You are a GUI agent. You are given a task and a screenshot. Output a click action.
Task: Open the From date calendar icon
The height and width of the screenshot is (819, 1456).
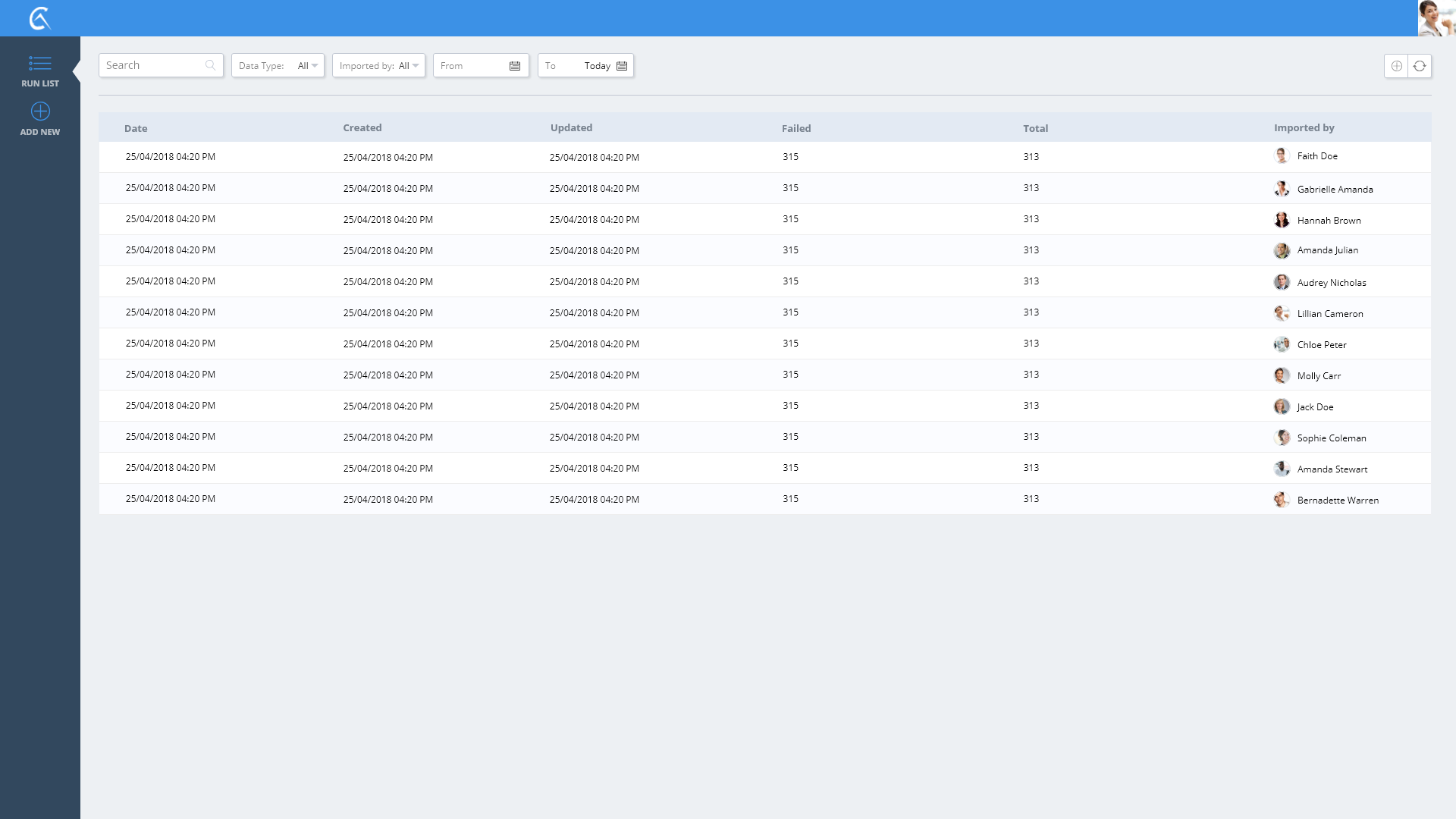click(x=515, y=66)
